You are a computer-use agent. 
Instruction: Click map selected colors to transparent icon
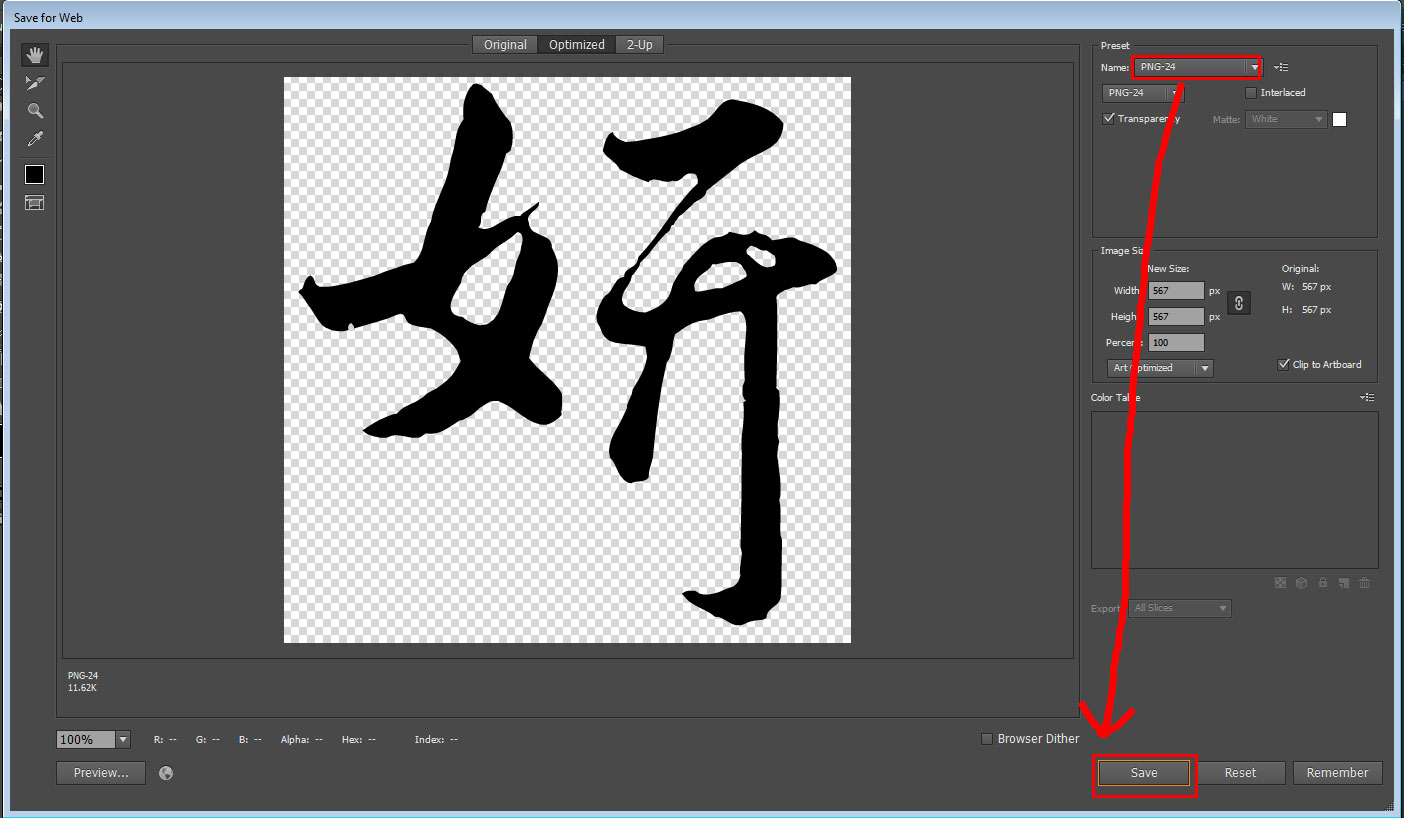[1280, 583]
